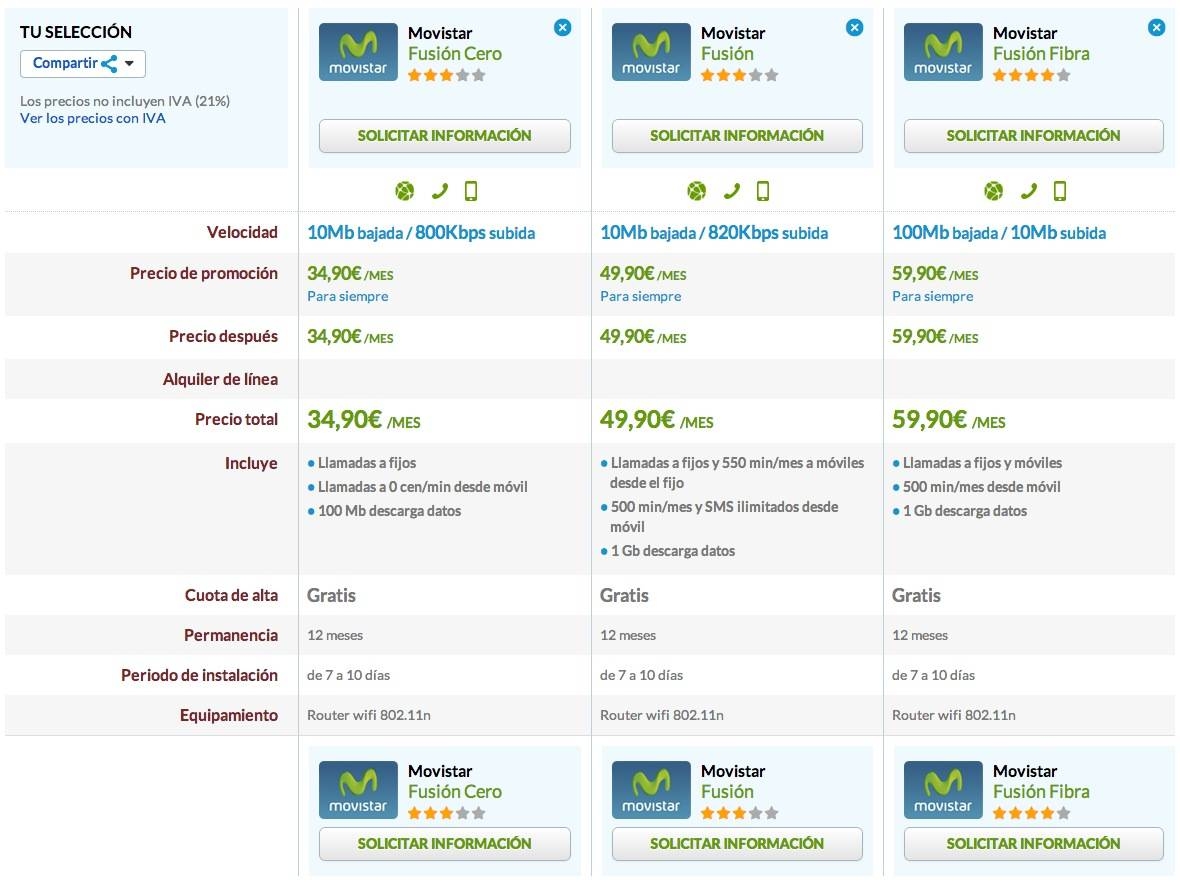Image resolution: width=1180 pixels, height=882 pixels.
Task: Click 'TU SELECCIÓN' heading
Action: (x=76, y=32)
